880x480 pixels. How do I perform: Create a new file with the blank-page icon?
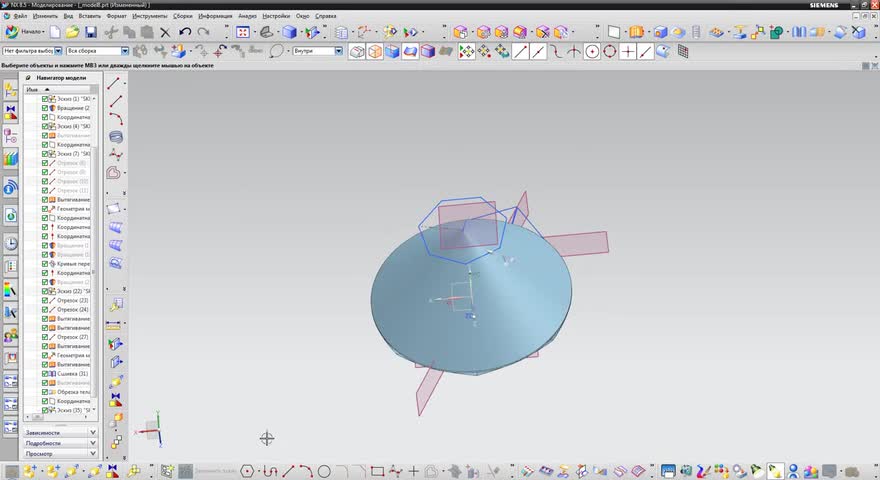click(55, 32)
